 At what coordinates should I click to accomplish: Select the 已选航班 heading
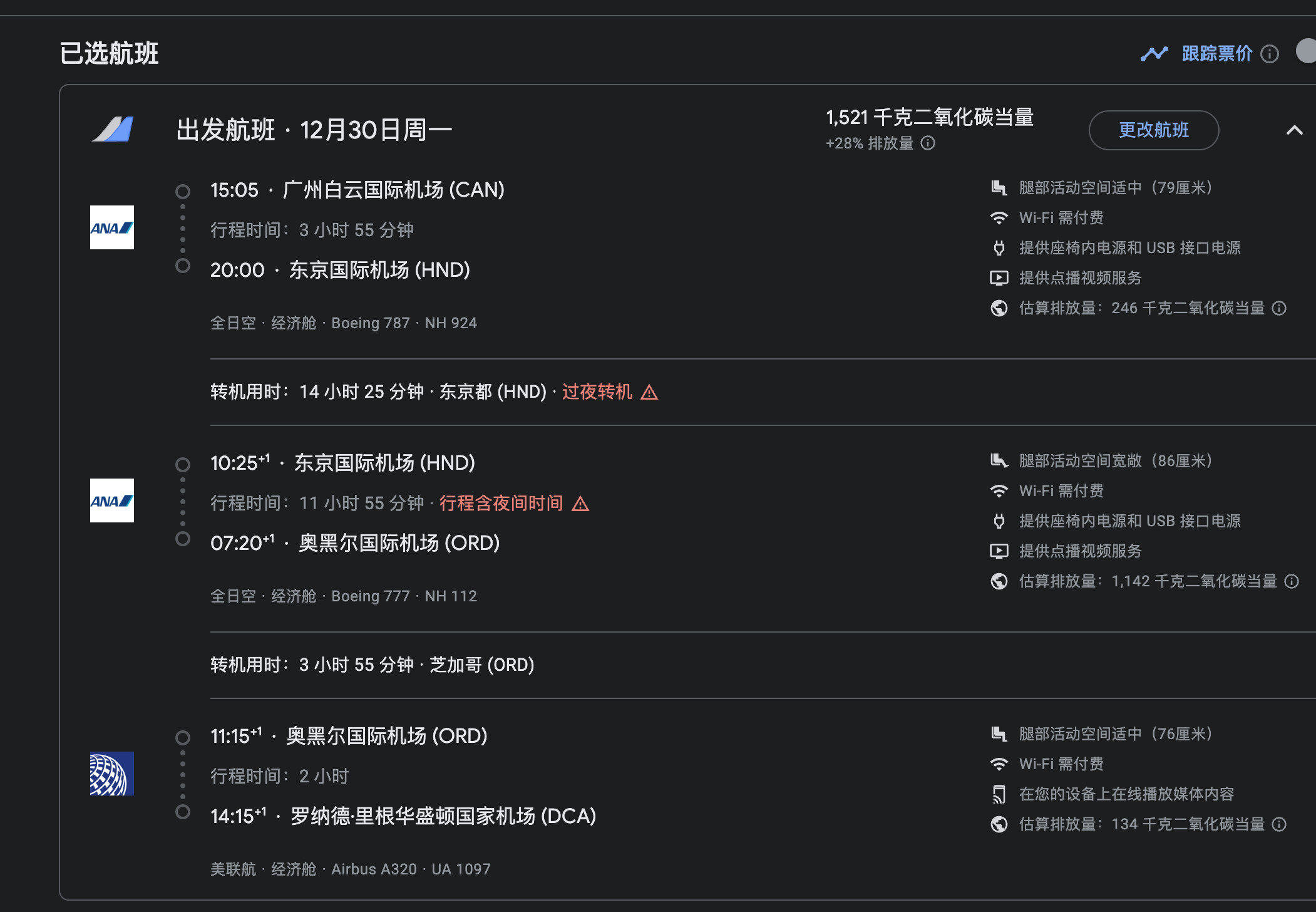[x=109, y=53]
